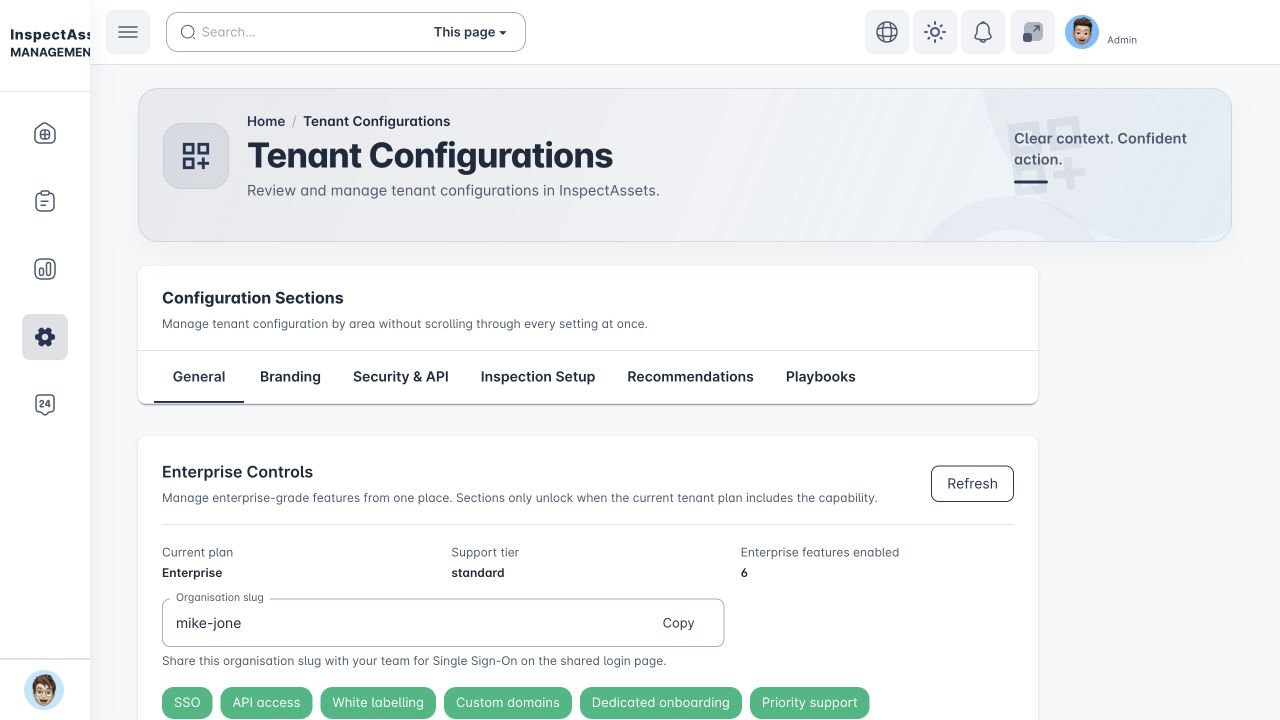
Task: Click the 'Enterprise' current plan value
Action: point(192,573)
